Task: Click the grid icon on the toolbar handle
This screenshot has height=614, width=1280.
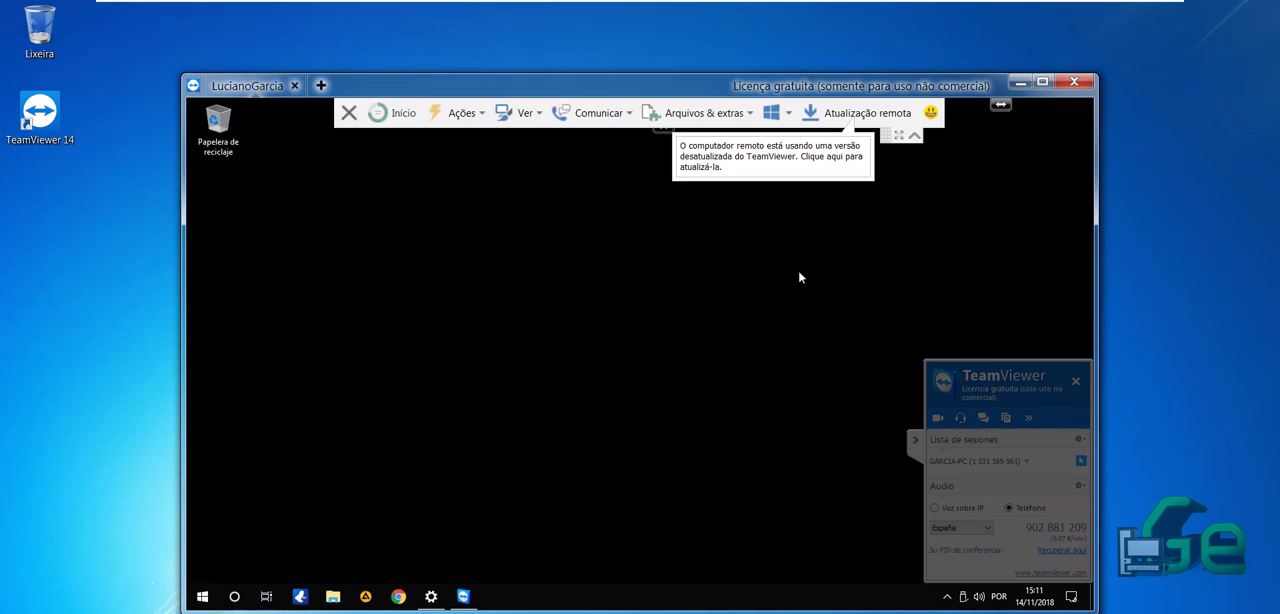Action: (x=886, y=135)
